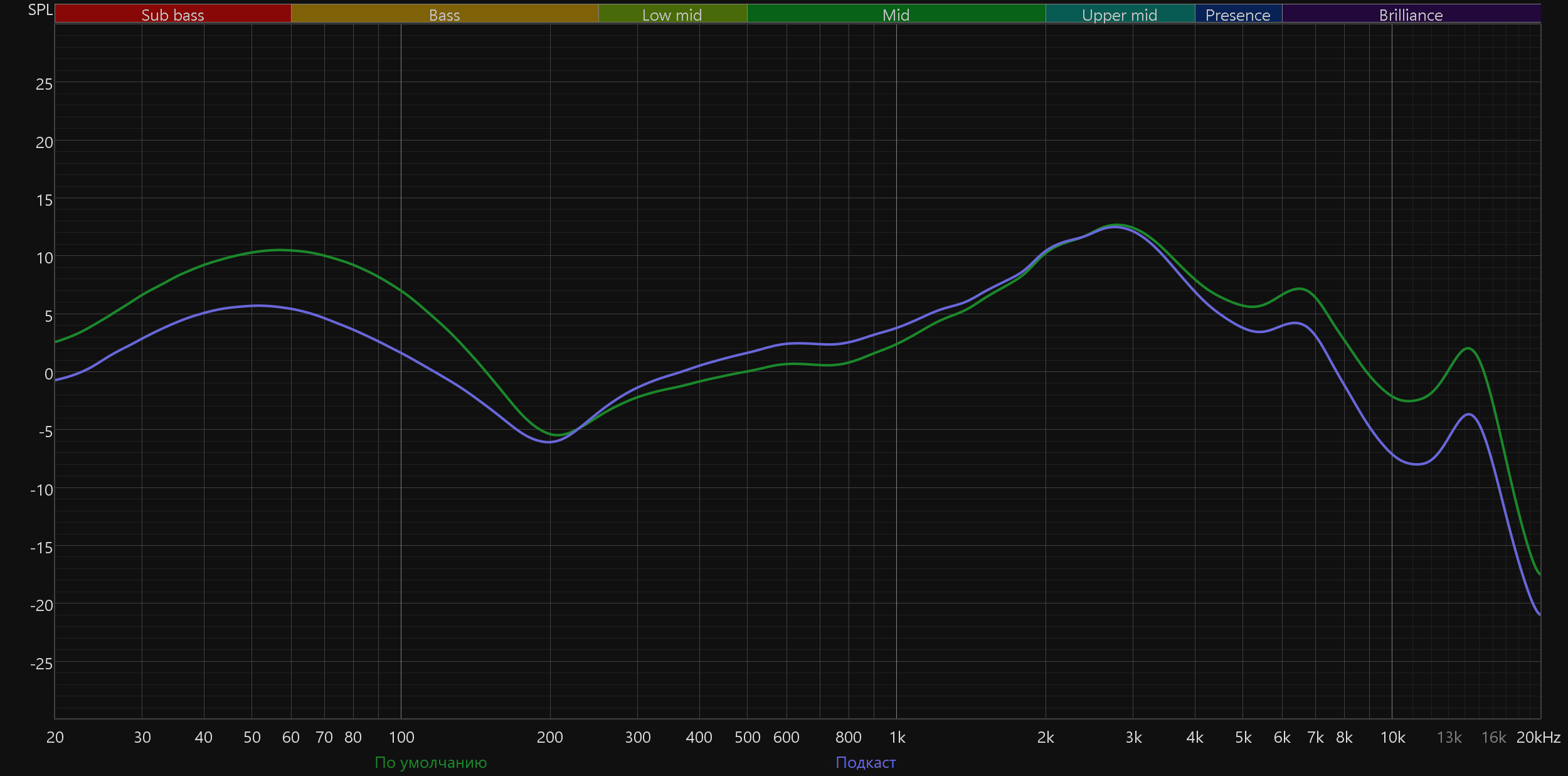Click the Low mid band label
The height and width of the screenshot is (776, 1568).
click(672, 14)
